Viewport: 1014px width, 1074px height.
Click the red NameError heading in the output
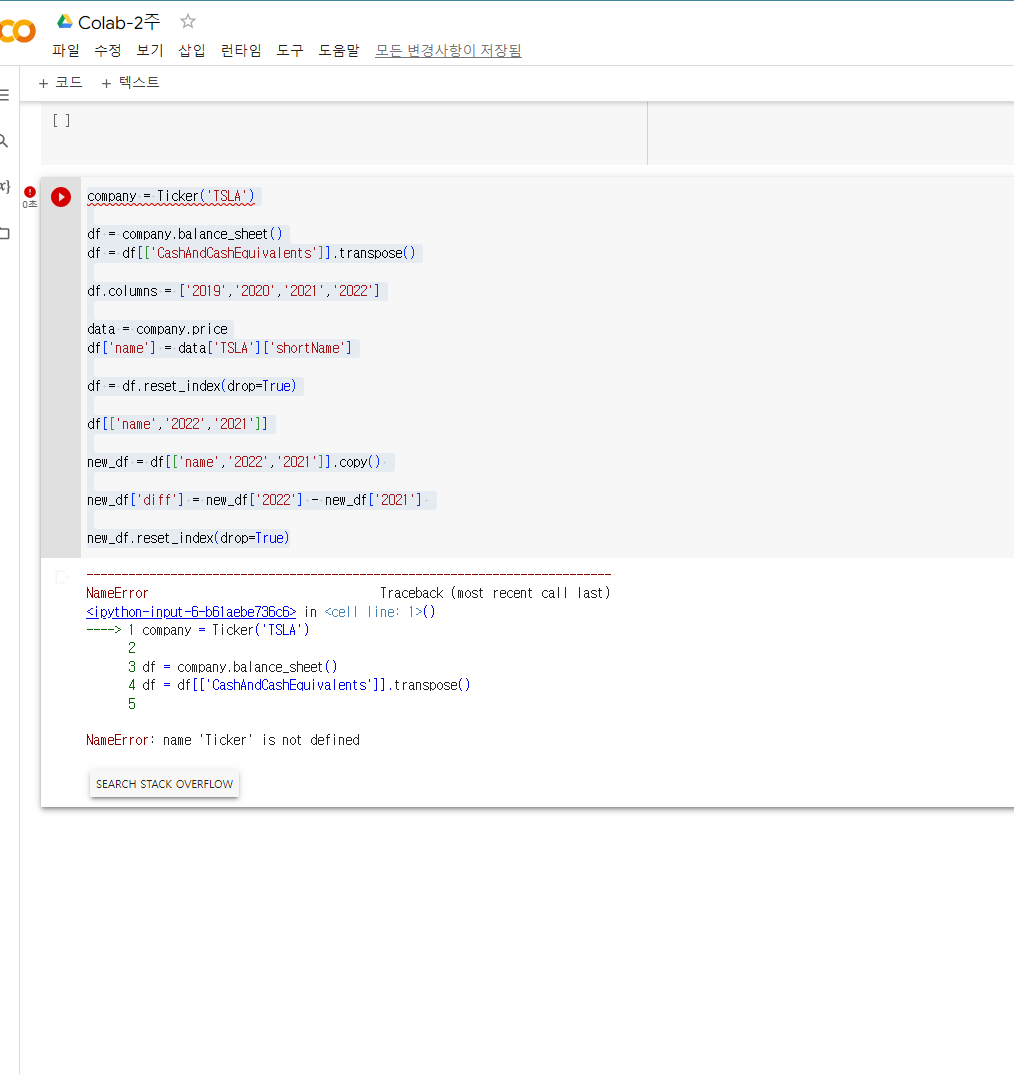pyautogui.click(x=117, y=593)
